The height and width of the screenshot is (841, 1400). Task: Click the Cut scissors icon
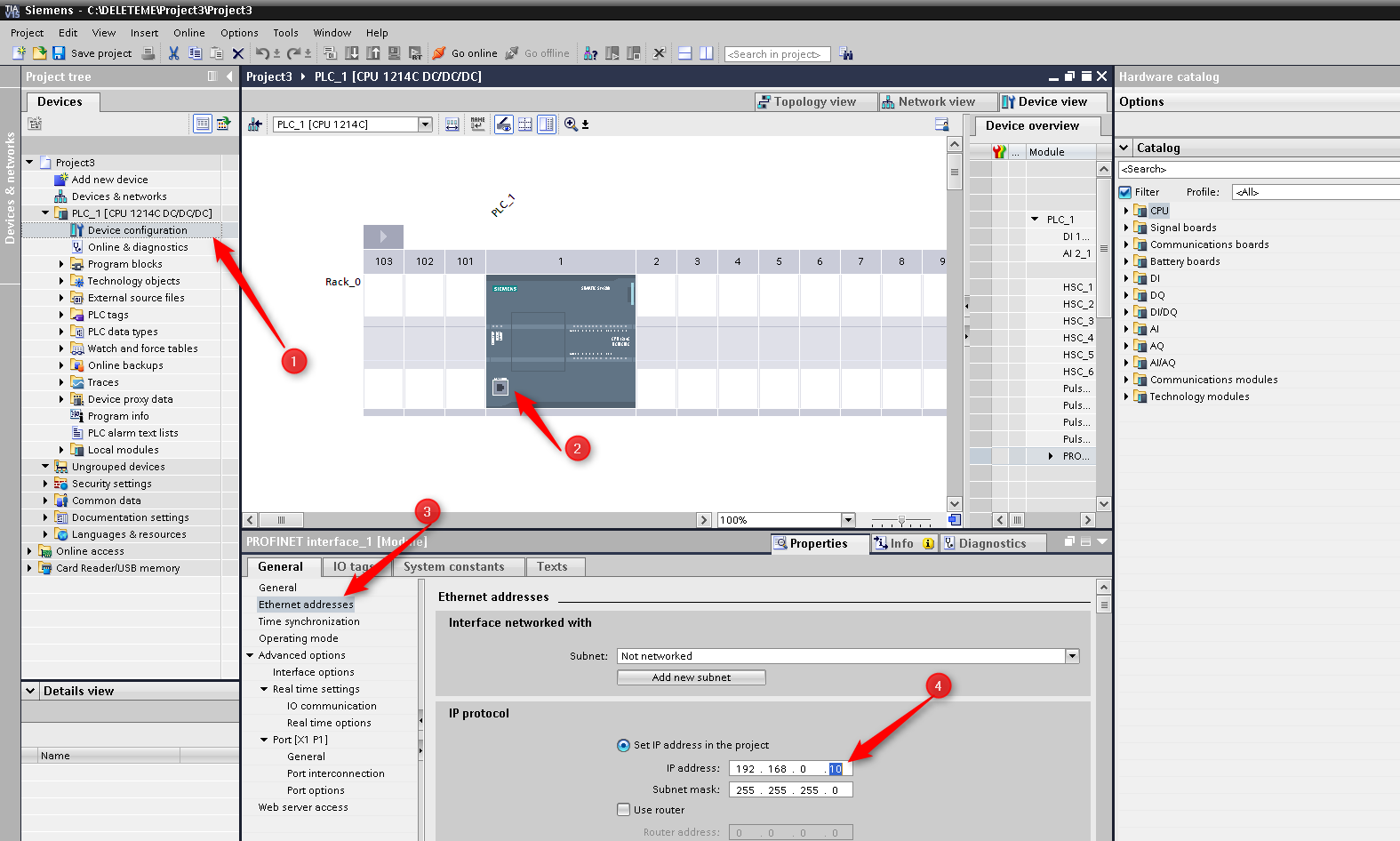point(173,53)
